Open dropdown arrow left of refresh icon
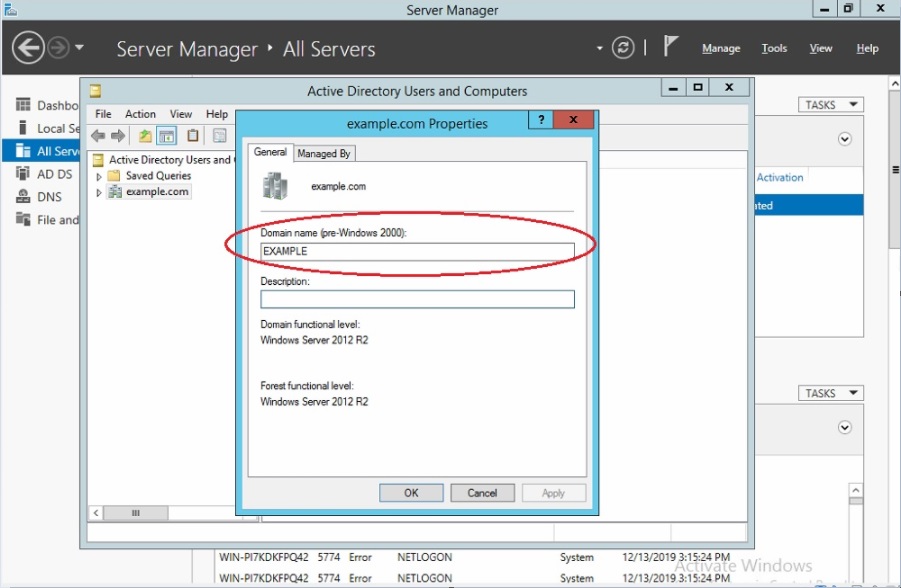Screen dimensions: 901x588 (599, 48)
